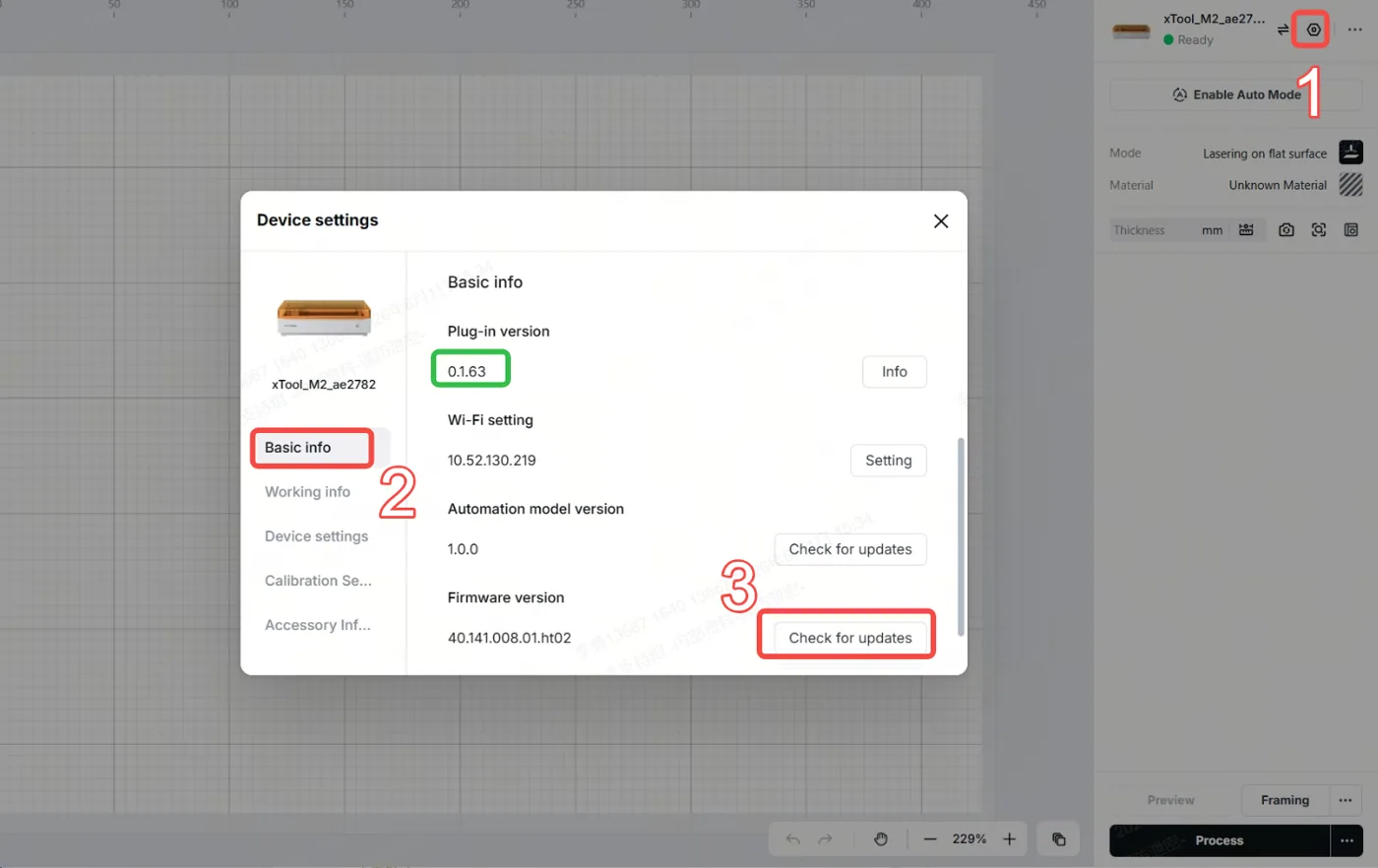This screenshot has width=1378, height=868.
Task: Open the Unknown Material striped swatch
Action: tap(1351, 184)
